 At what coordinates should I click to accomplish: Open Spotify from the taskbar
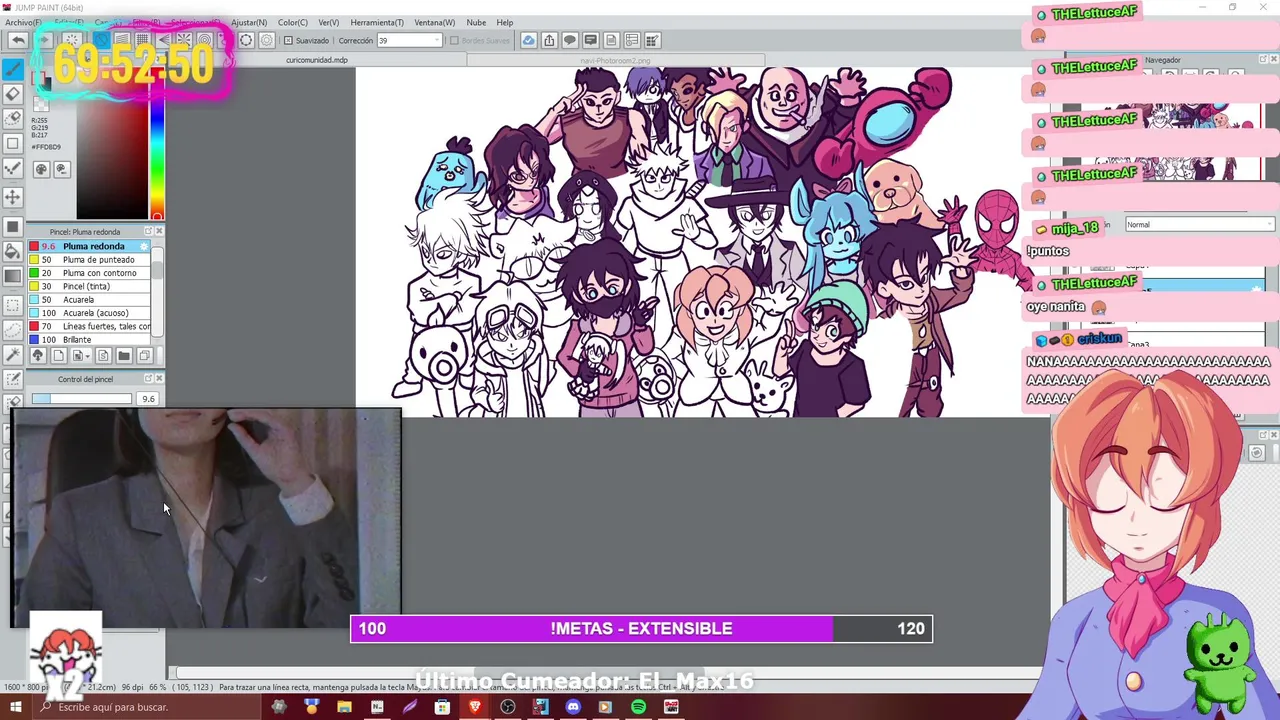click(x=638, y=707)
